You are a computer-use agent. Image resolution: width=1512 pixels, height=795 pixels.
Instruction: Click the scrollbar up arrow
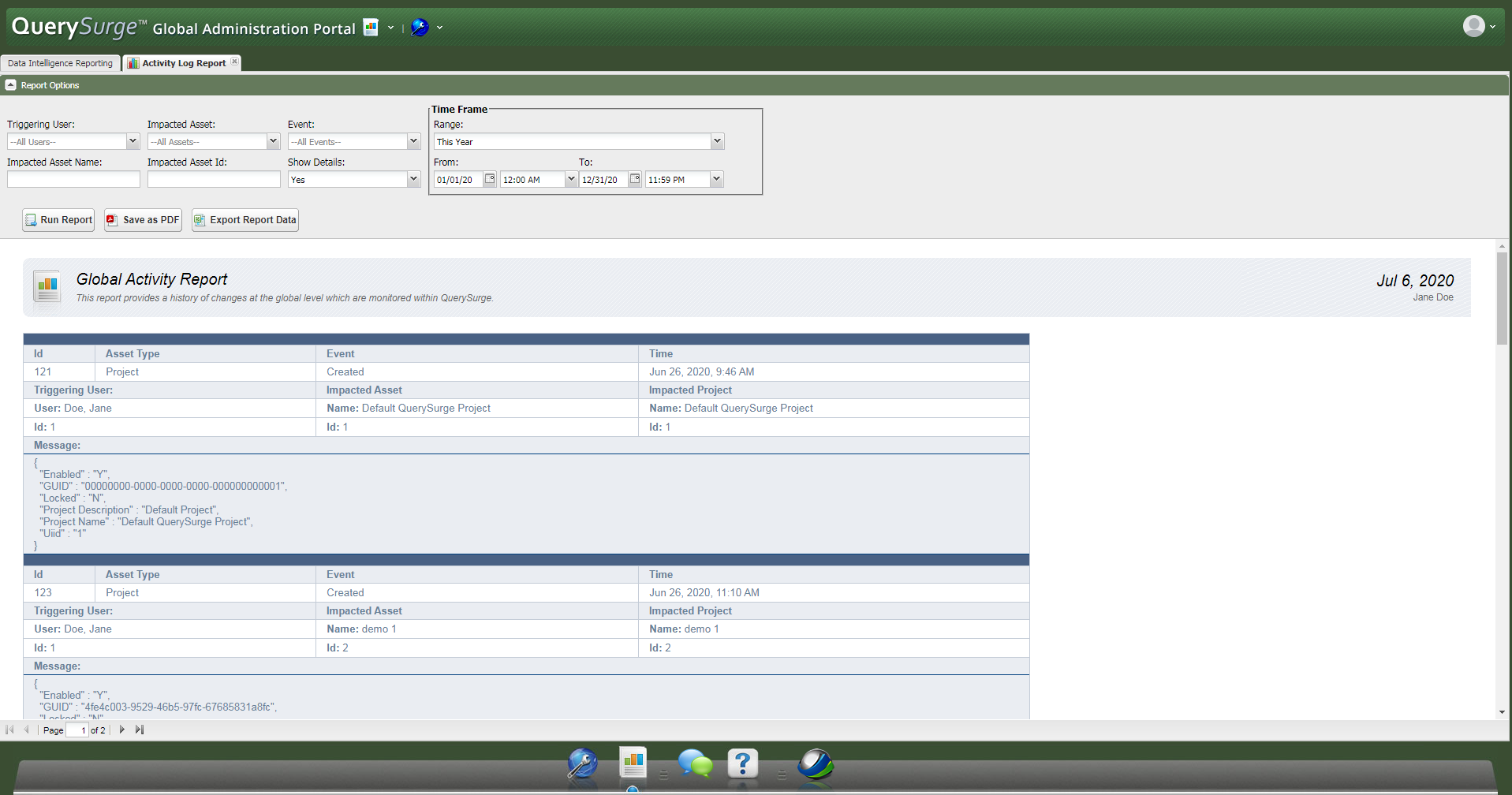[1502, 246]
